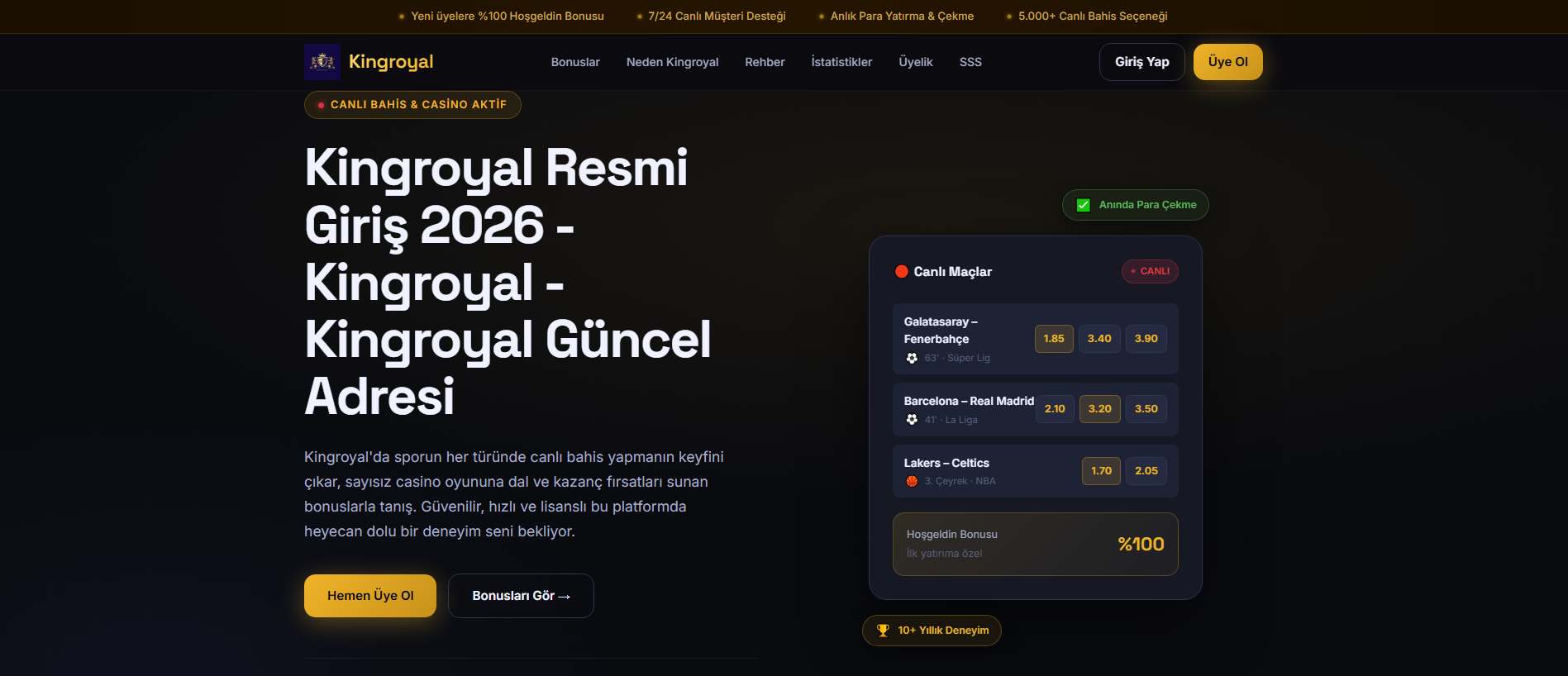Image resolution: width=1568 pixels, height=676 pixels.
Task: Click the Kingroyal crest logo icon
Action: (x=322, y=62)
